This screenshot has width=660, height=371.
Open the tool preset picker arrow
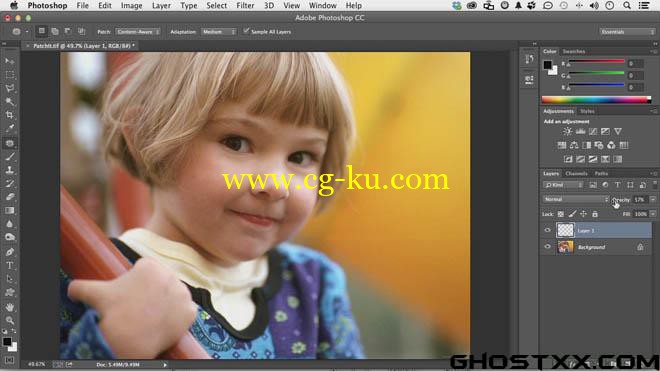[x=27, y=32]
